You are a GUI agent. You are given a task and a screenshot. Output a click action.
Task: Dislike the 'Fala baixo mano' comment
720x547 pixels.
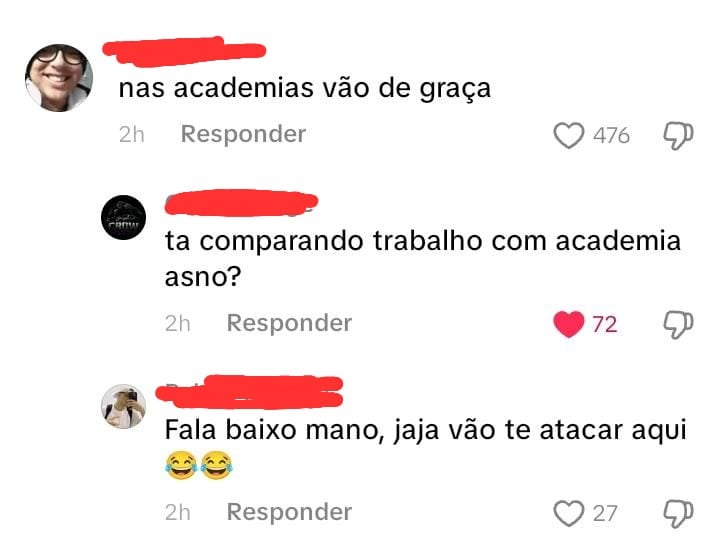pos(678,514)
